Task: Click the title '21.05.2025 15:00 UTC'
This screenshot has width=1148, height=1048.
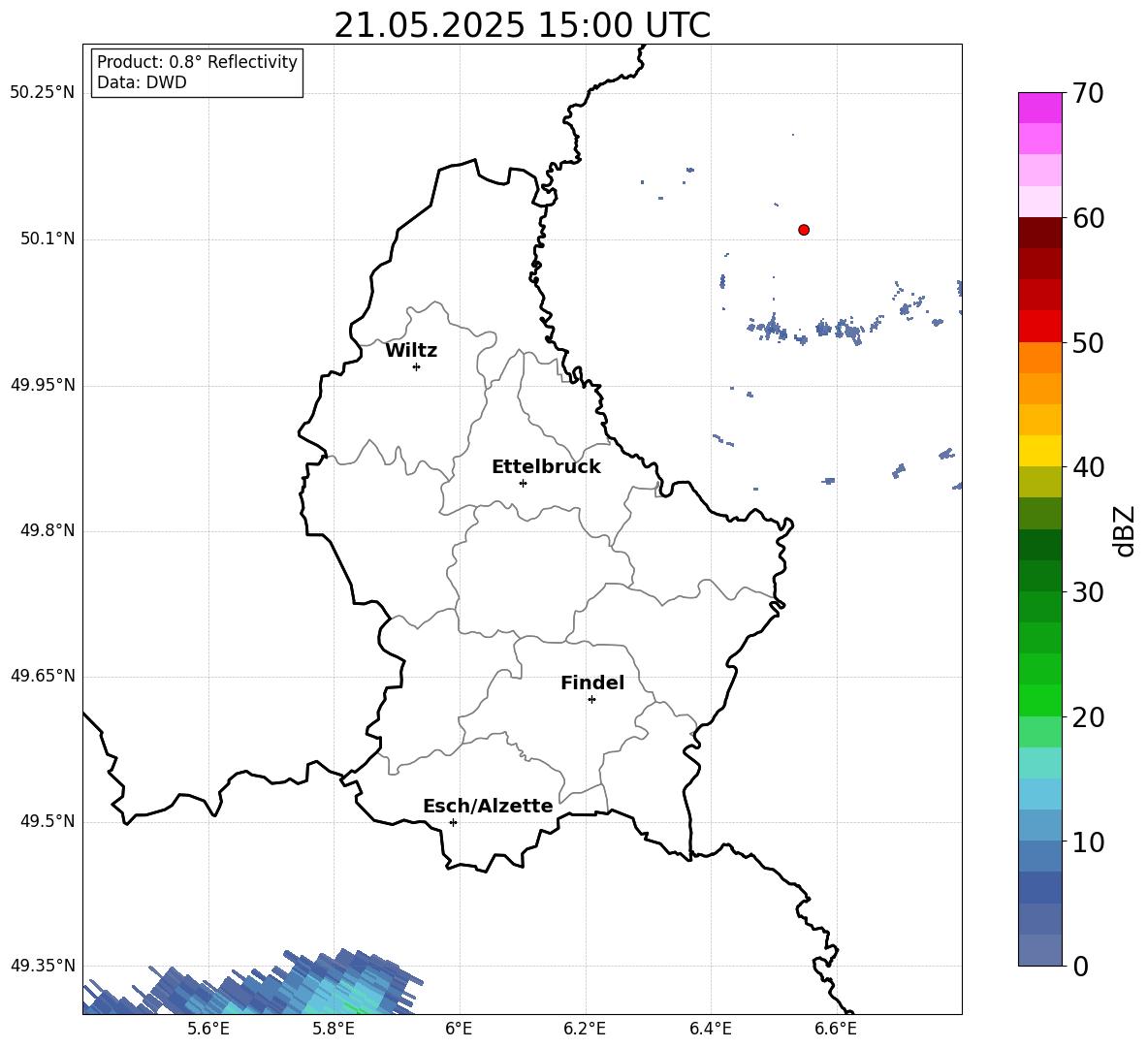Action: tap(522, 25)
